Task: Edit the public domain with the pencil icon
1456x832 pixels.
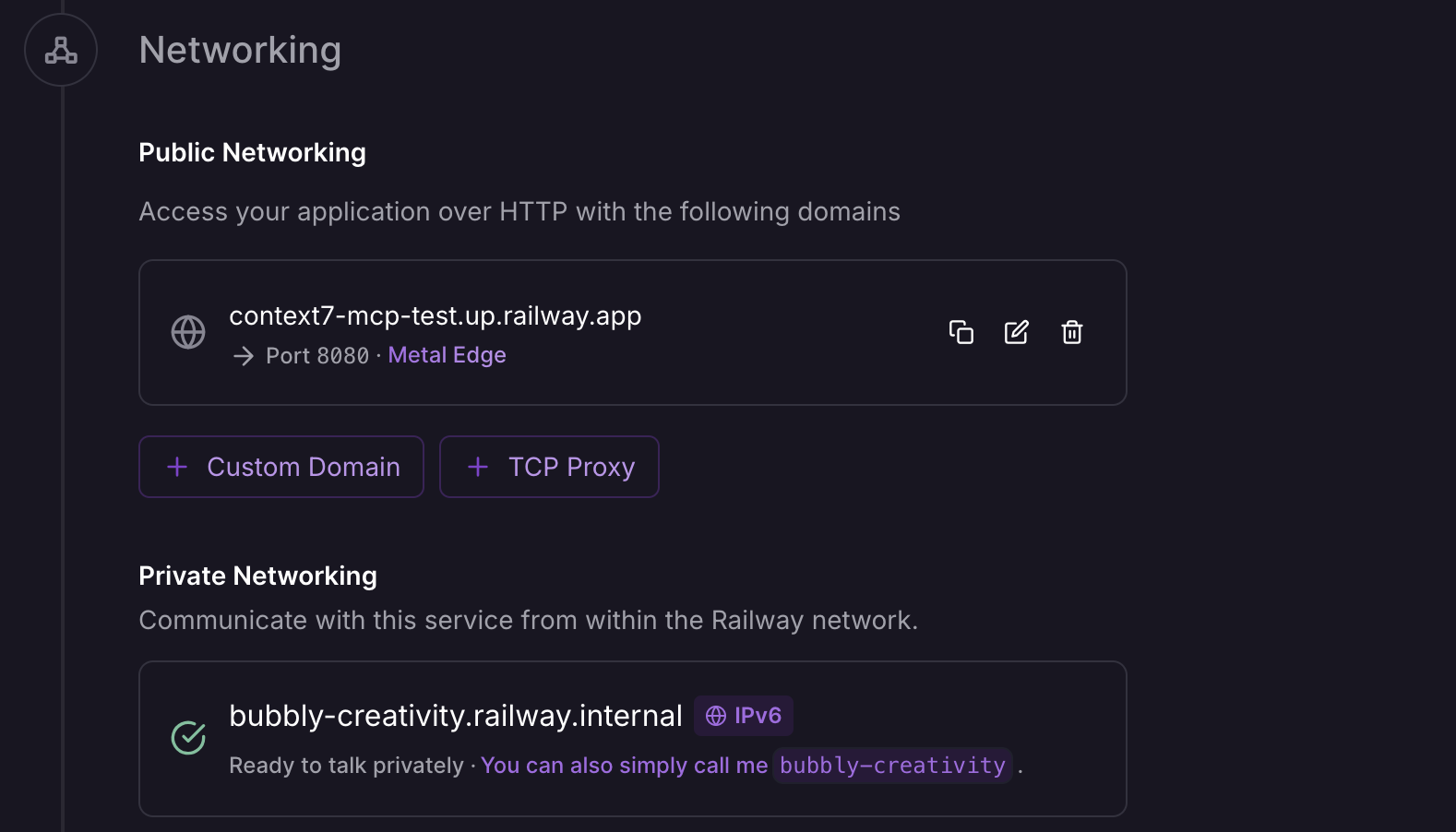Action: [x=1016, y=331]
